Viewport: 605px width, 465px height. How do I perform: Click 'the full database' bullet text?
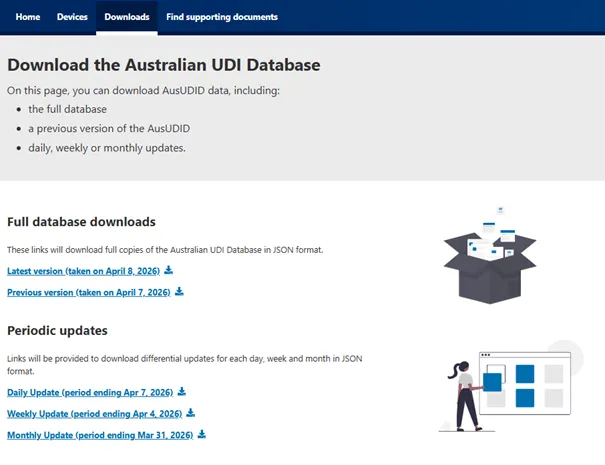tap(68, 109)
